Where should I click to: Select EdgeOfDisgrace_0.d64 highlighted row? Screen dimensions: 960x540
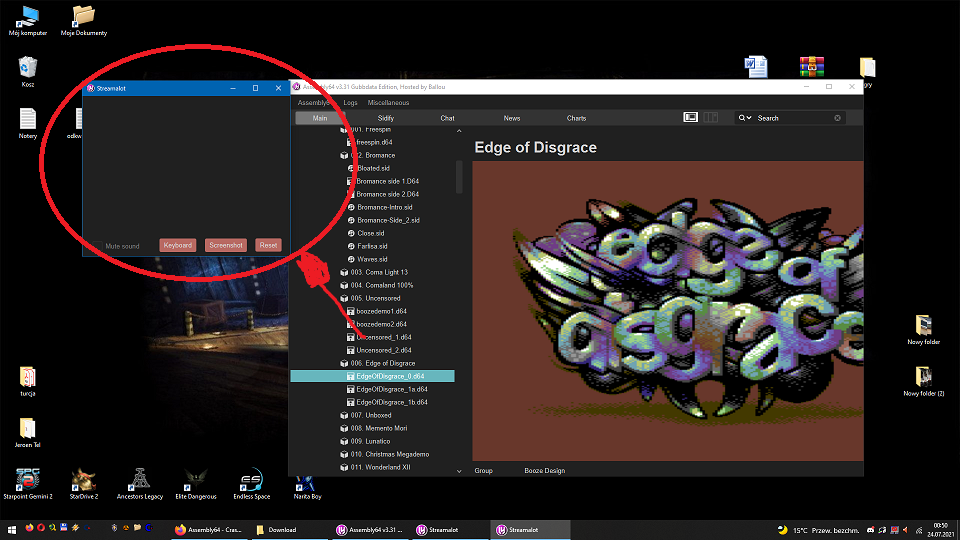[x=372, y=376]
